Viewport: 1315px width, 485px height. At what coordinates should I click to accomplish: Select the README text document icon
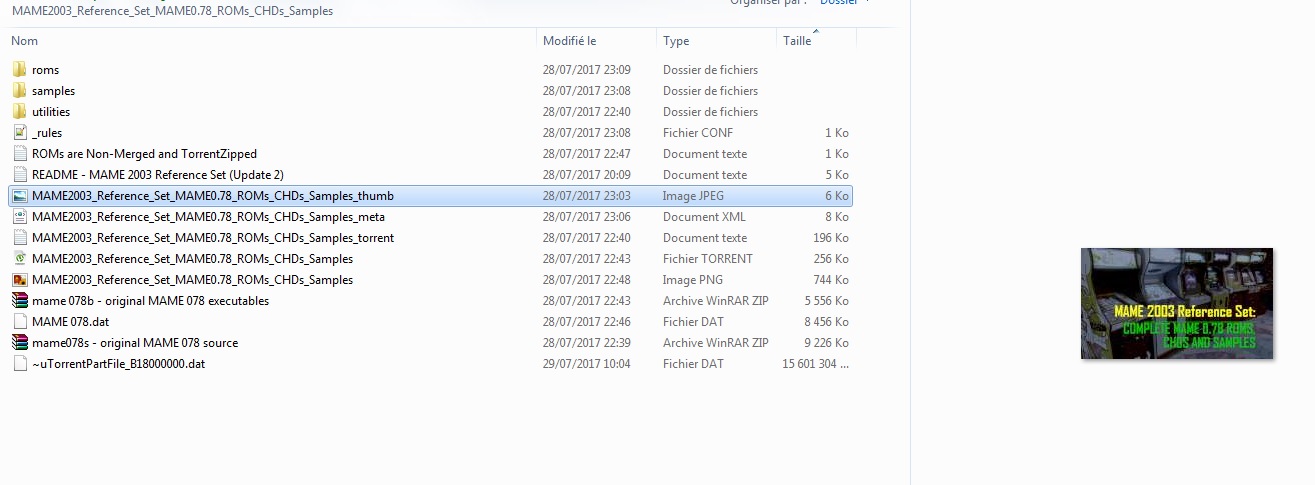click(x=20, y=175)
